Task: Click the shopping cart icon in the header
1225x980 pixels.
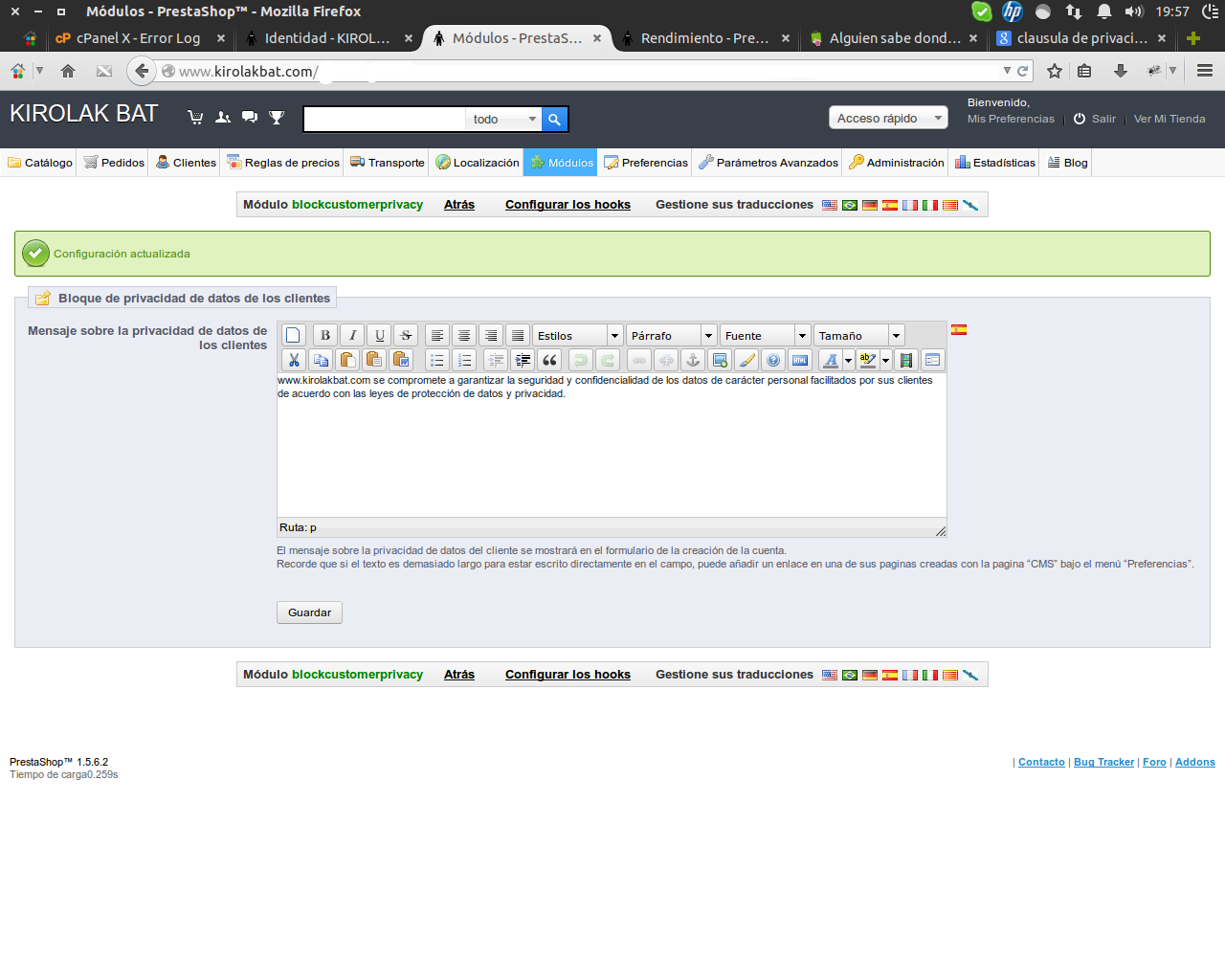Action: pyautogui.click(x=195, y=117)
